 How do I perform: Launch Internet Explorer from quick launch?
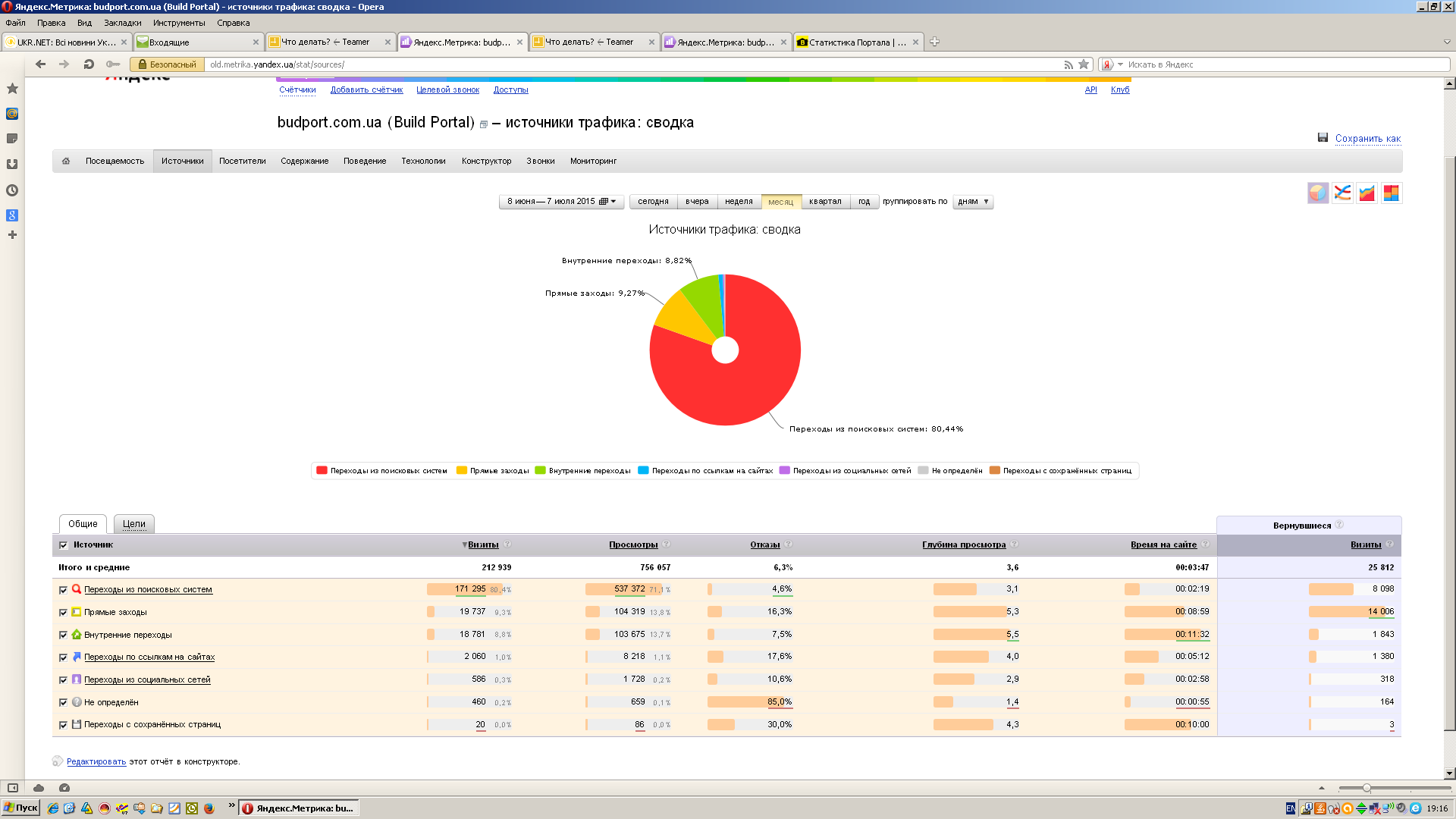(x=53, y=808)
